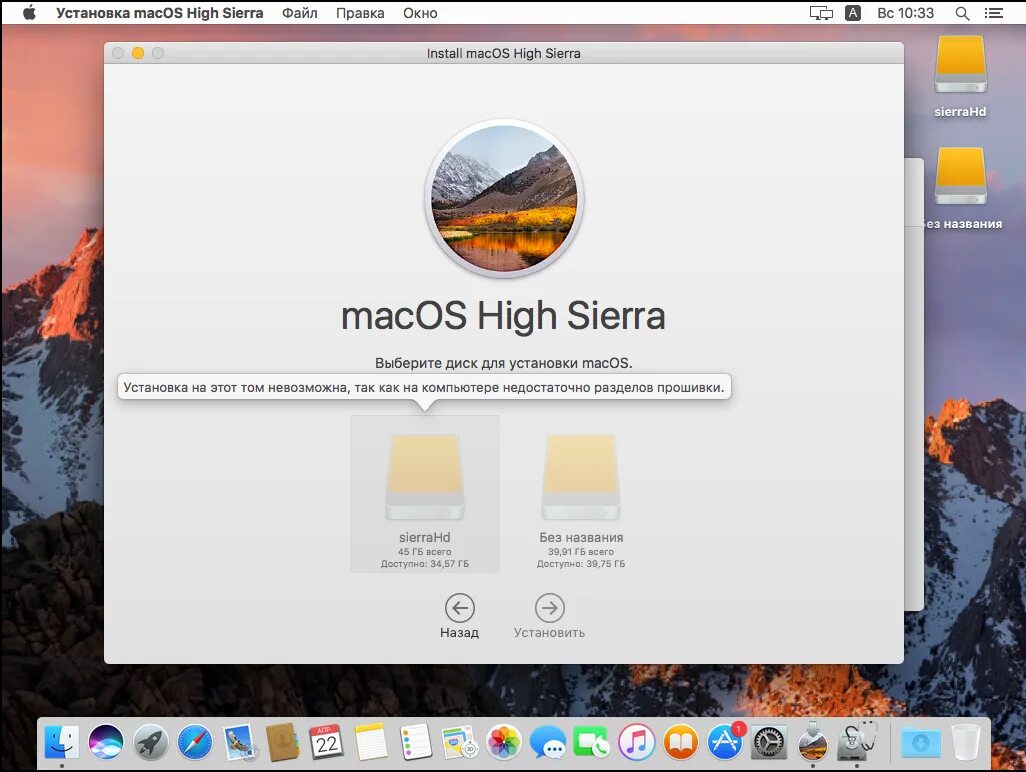
Task: Open Maps from the Dock
Action: pos(459,742)
